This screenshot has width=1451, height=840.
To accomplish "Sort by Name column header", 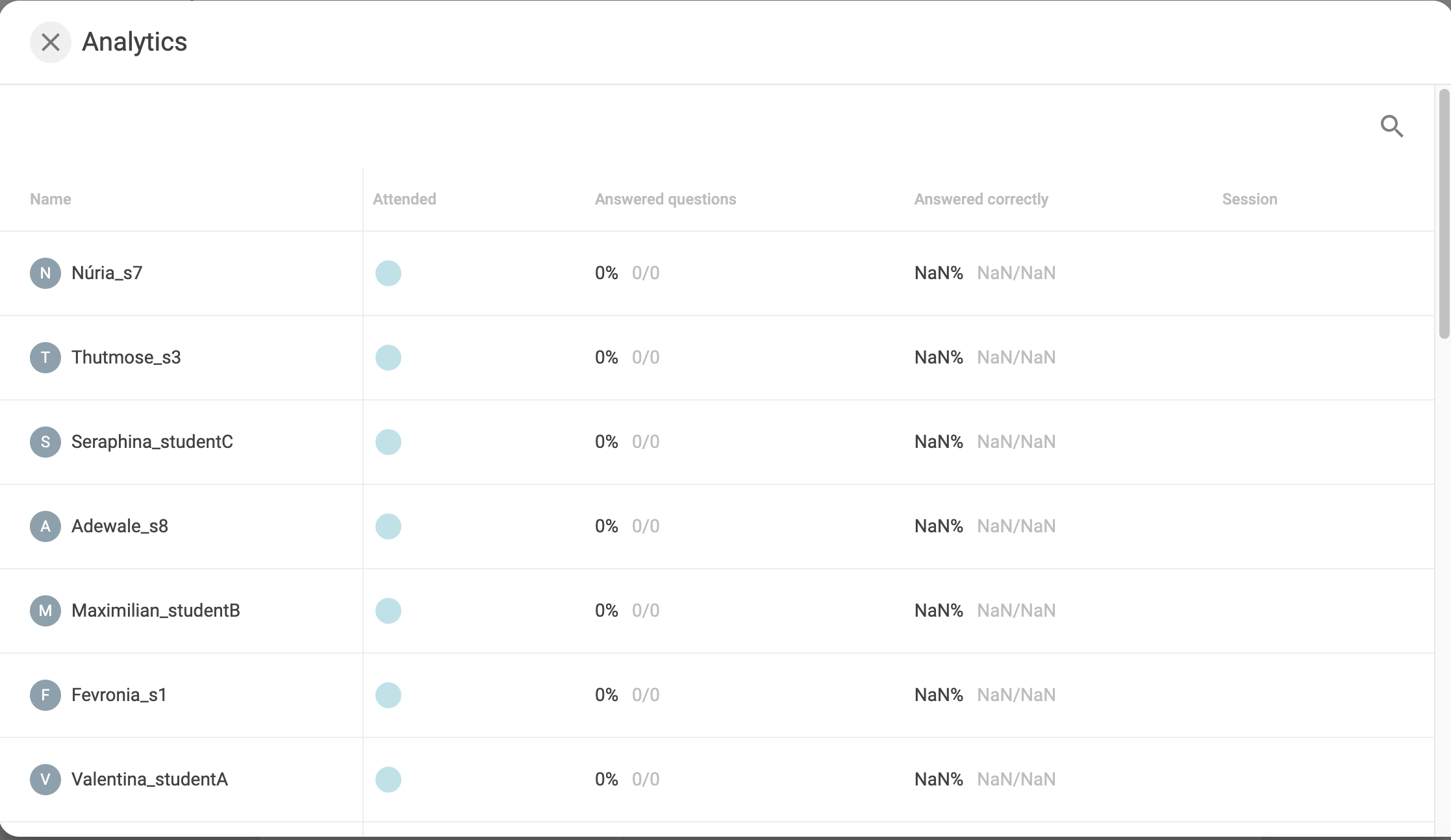I will click(51, 199).
